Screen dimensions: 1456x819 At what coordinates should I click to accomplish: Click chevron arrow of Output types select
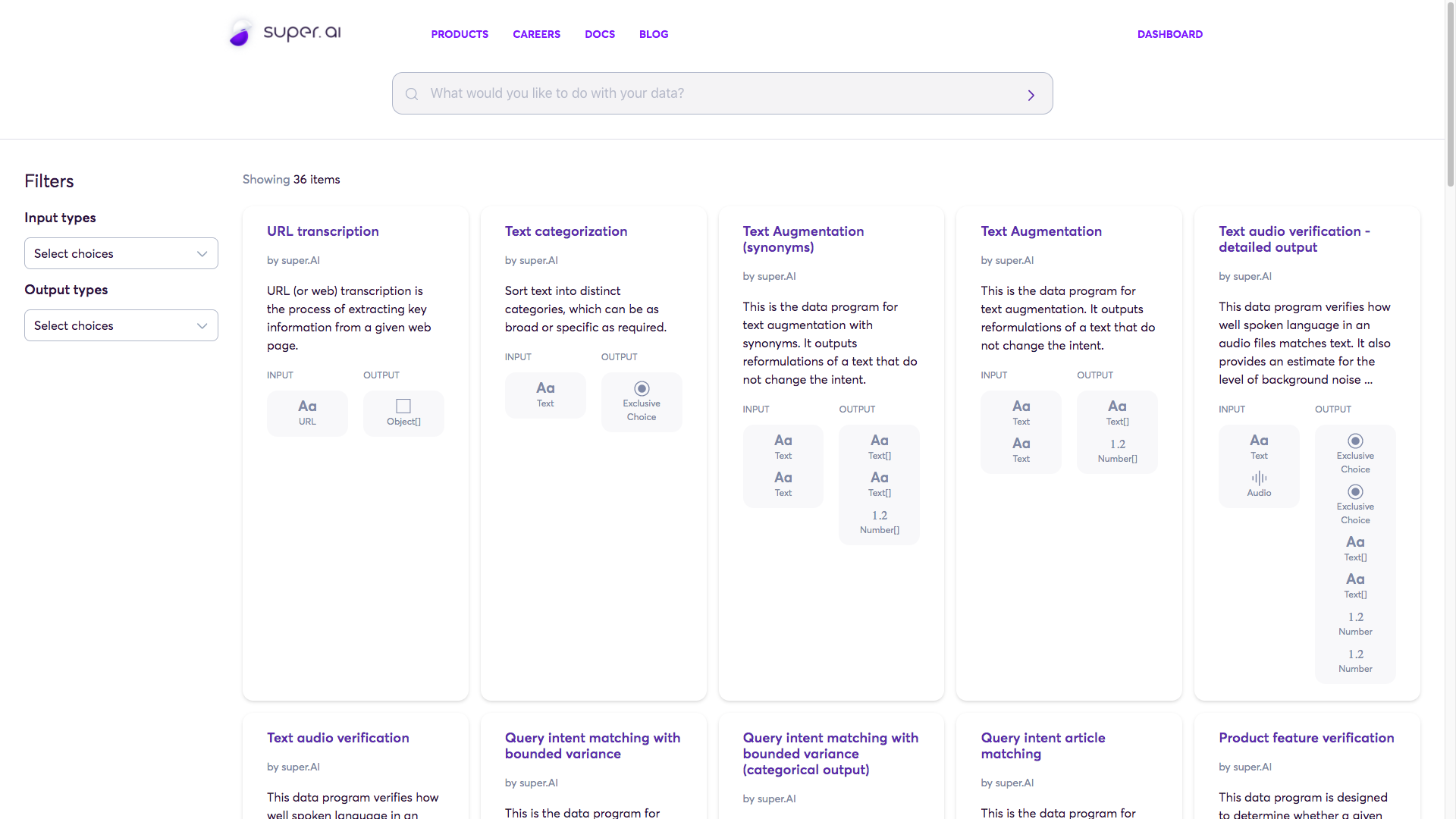click(x=202, y=326)
